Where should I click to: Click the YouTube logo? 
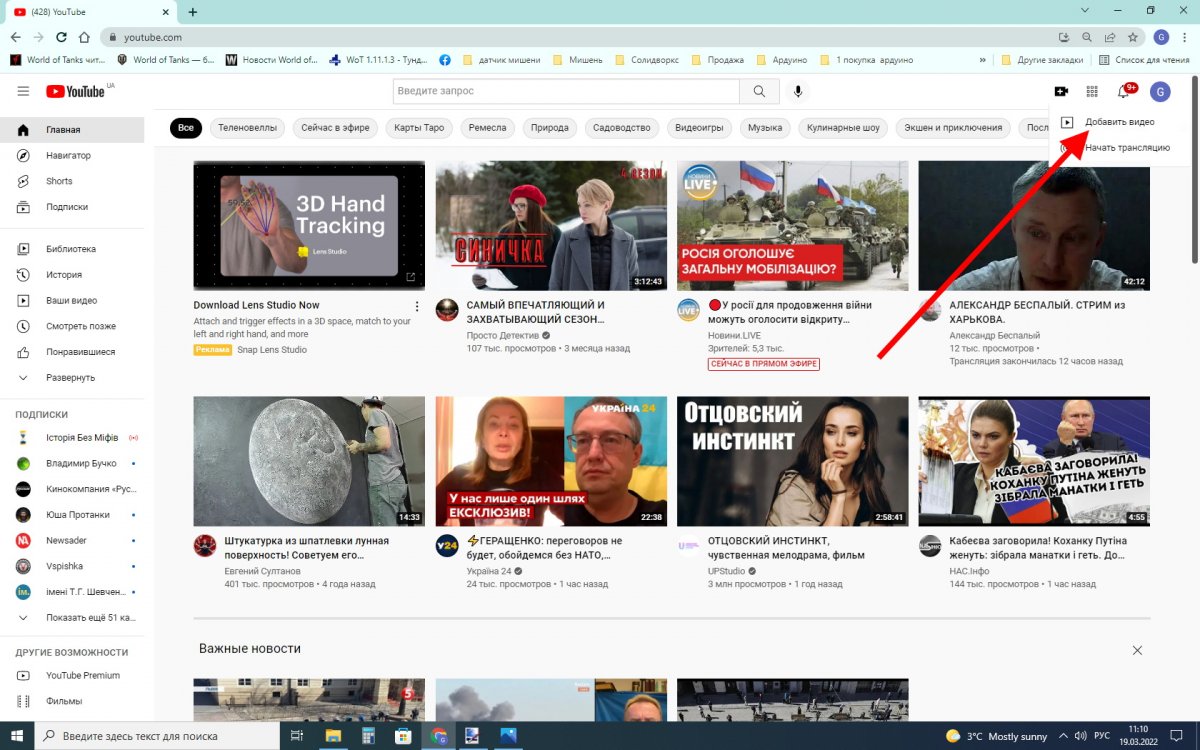coord(76,91)
